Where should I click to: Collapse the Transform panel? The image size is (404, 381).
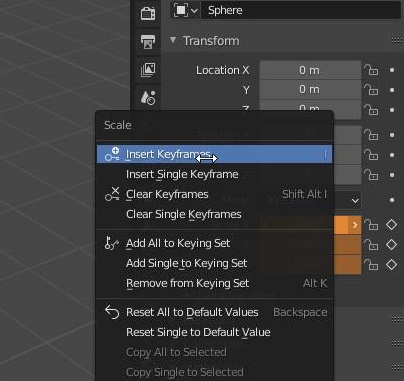(x=173, y=40)
